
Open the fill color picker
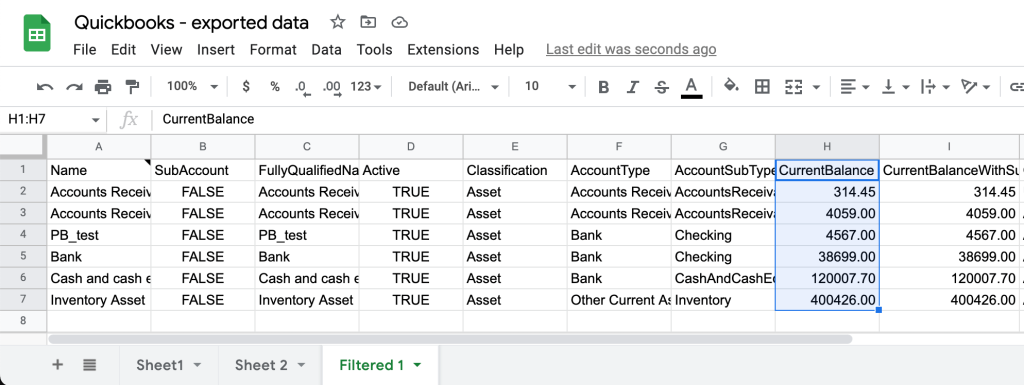(x=731, y=86)
